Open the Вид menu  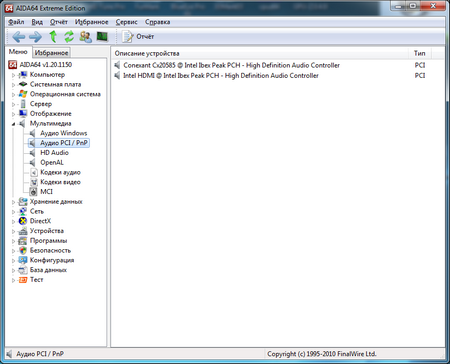point(37,22)
